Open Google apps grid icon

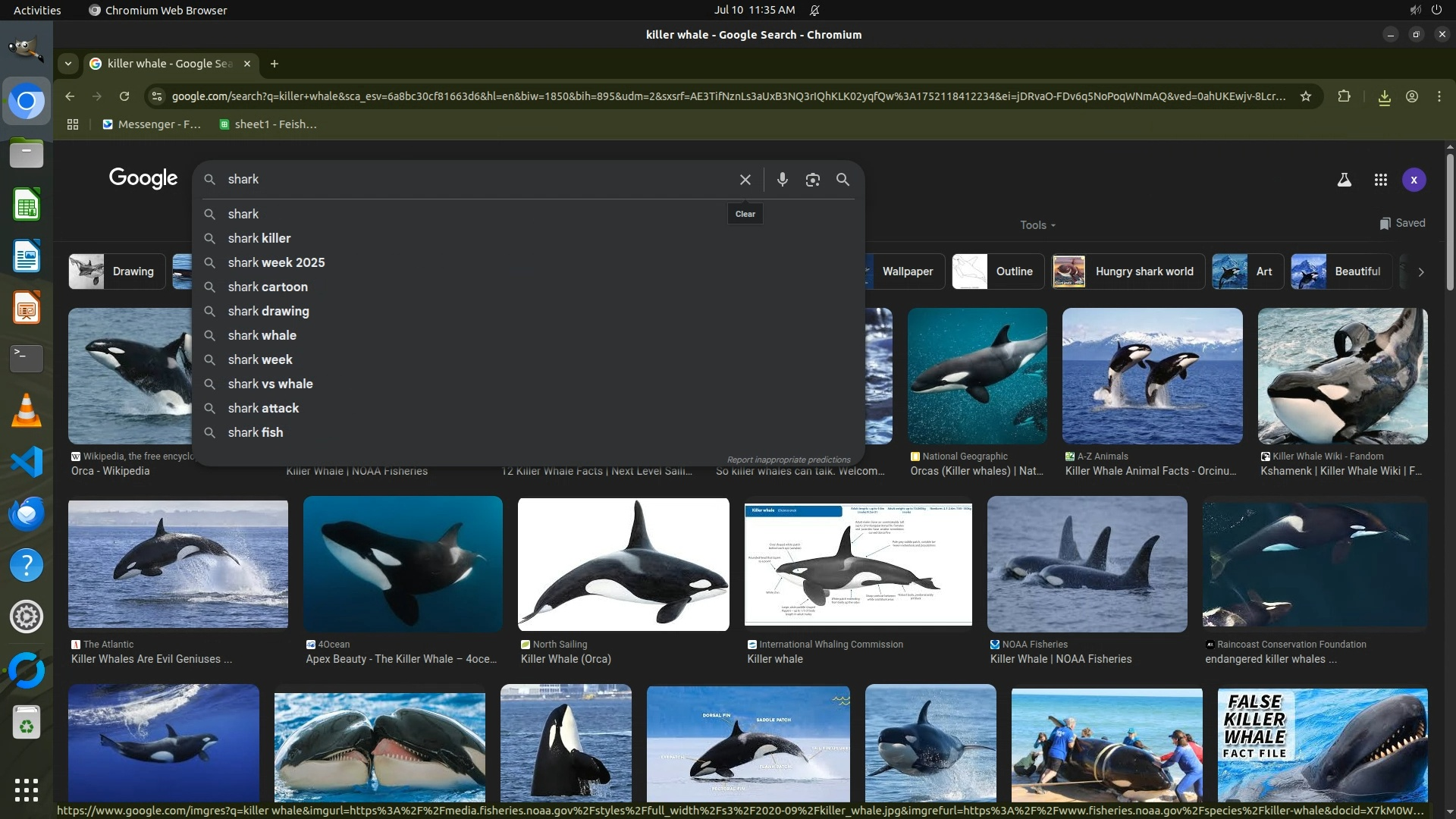pos(1380,180)
